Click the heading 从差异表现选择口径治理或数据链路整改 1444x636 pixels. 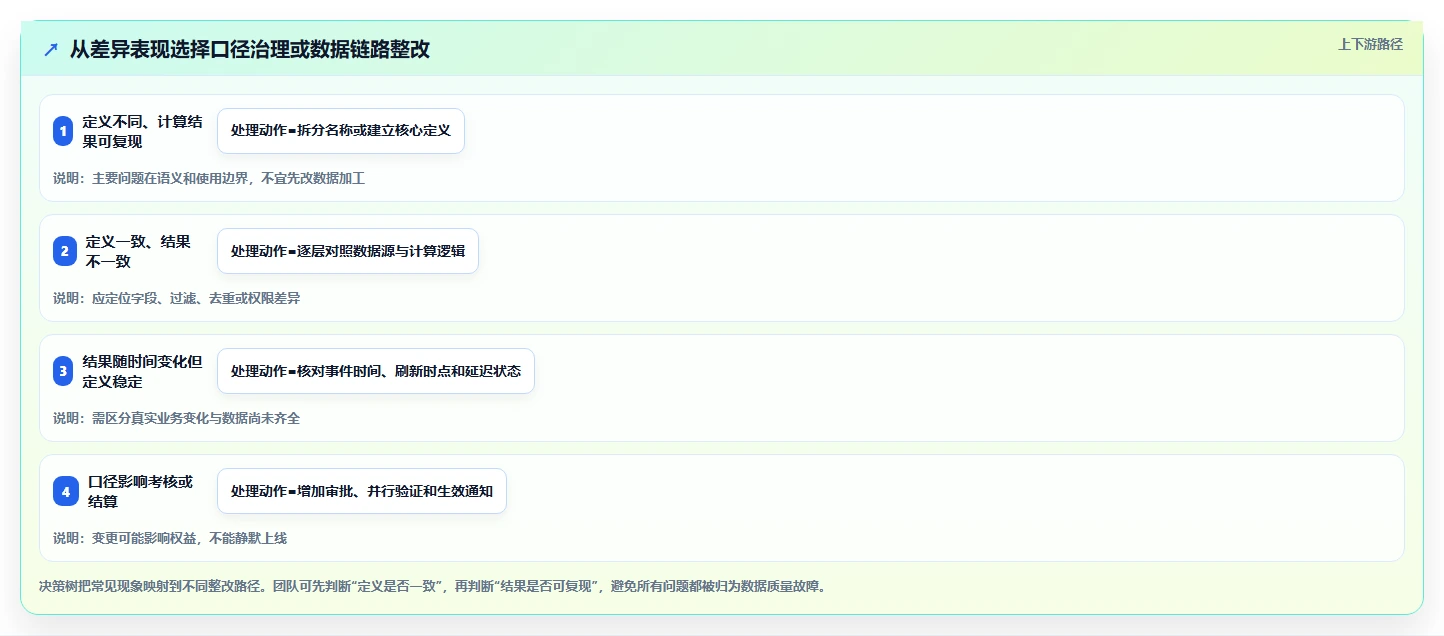pyautogui.click(x=250, y=50)
